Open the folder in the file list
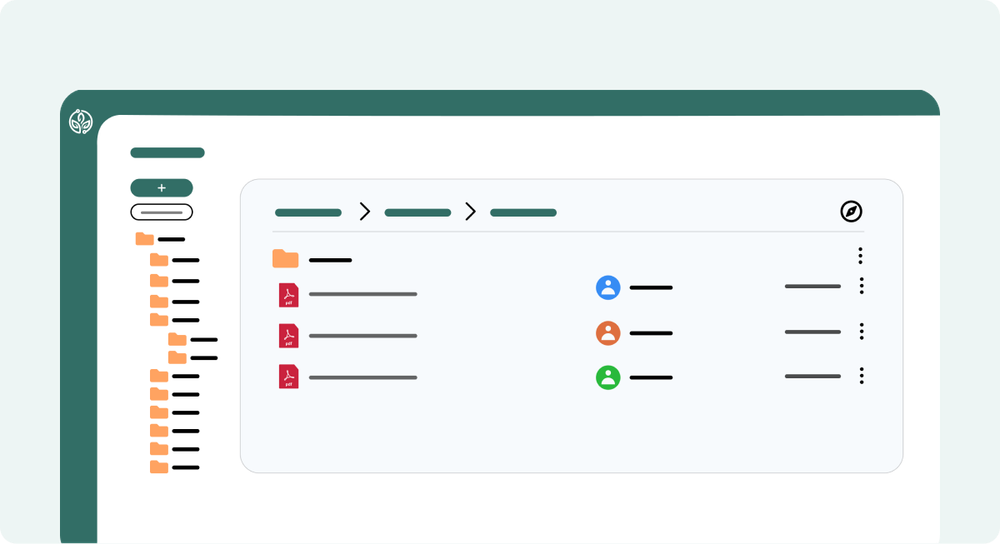The height and width of the screenshot is (544, 1000). click(x=286, y=260)
